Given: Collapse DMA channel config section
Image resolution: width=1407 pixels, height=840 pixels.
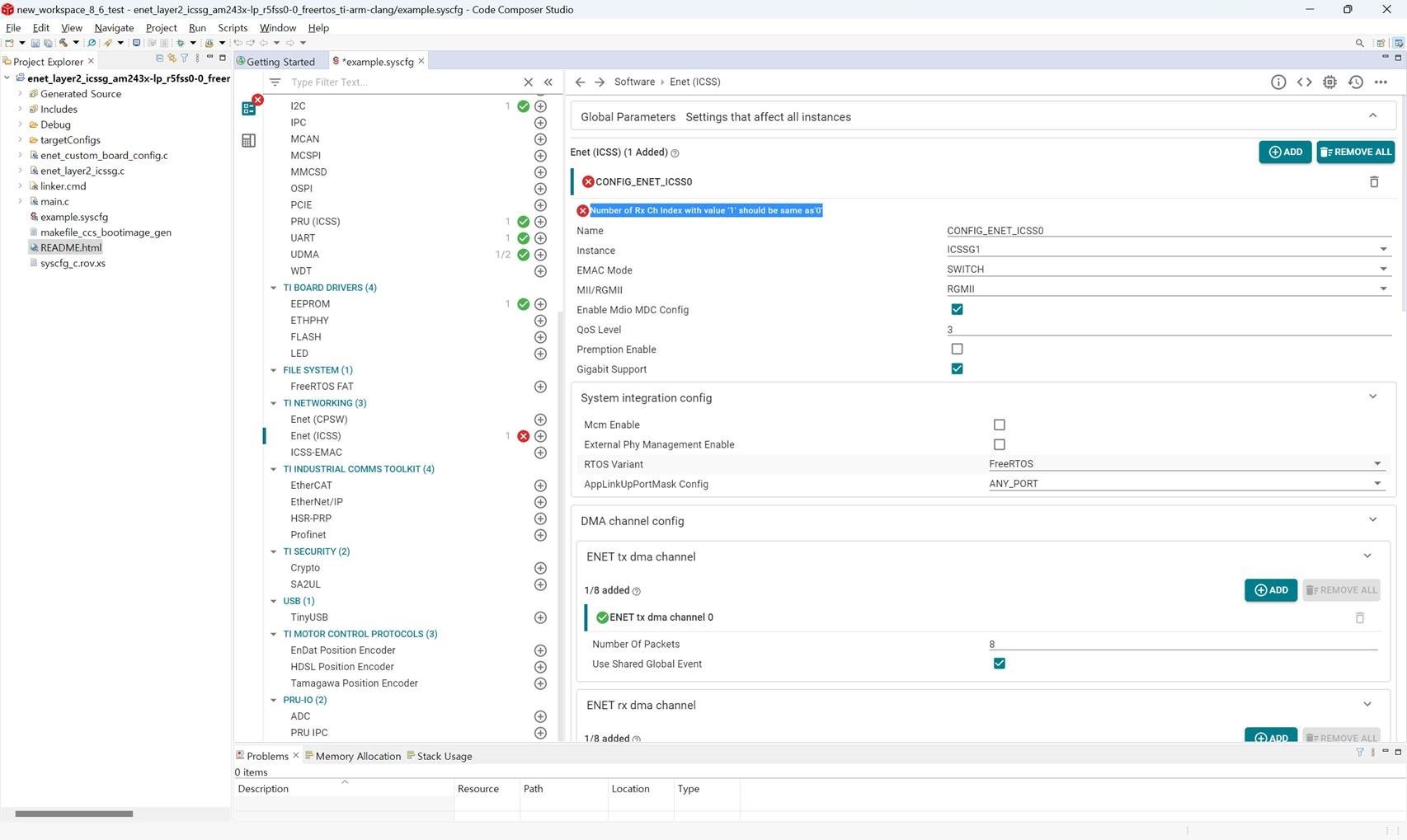Looking at the screenshot, I should [x=1372, y=520].
